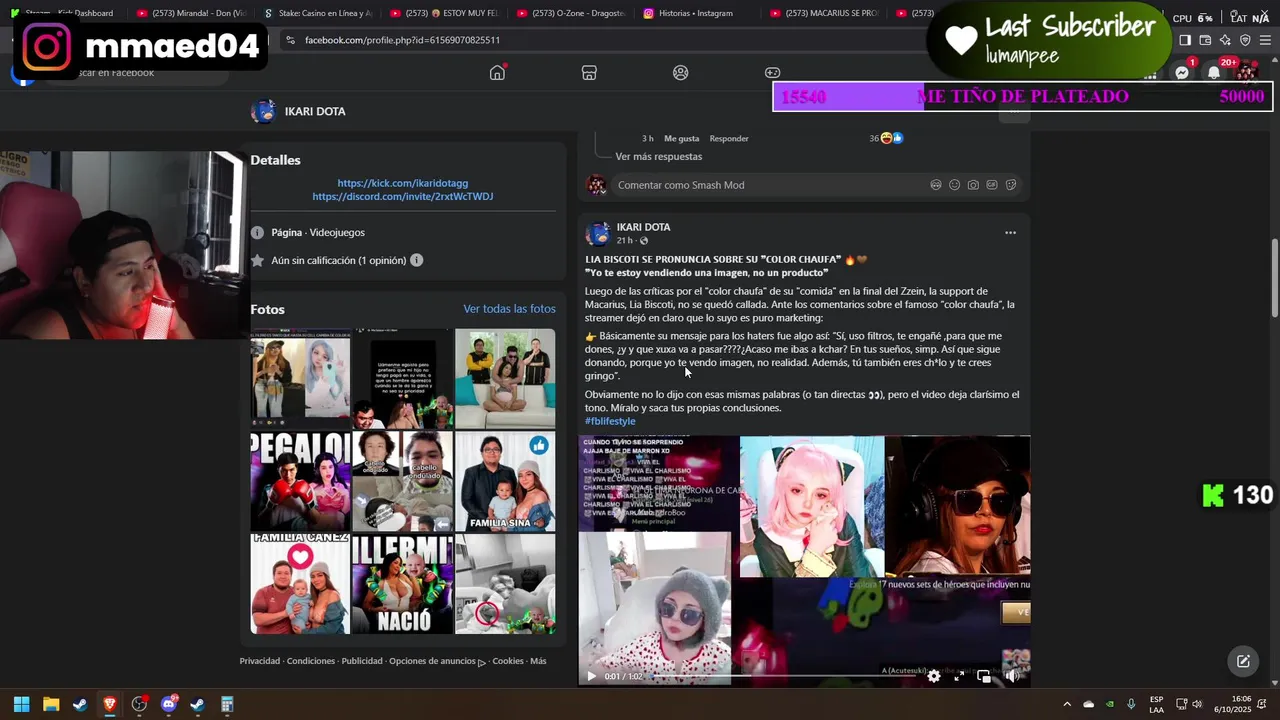This screenshot has height=720, width=1280.
Task: Open the Facebook Groups icon
Action: [681, 73]
